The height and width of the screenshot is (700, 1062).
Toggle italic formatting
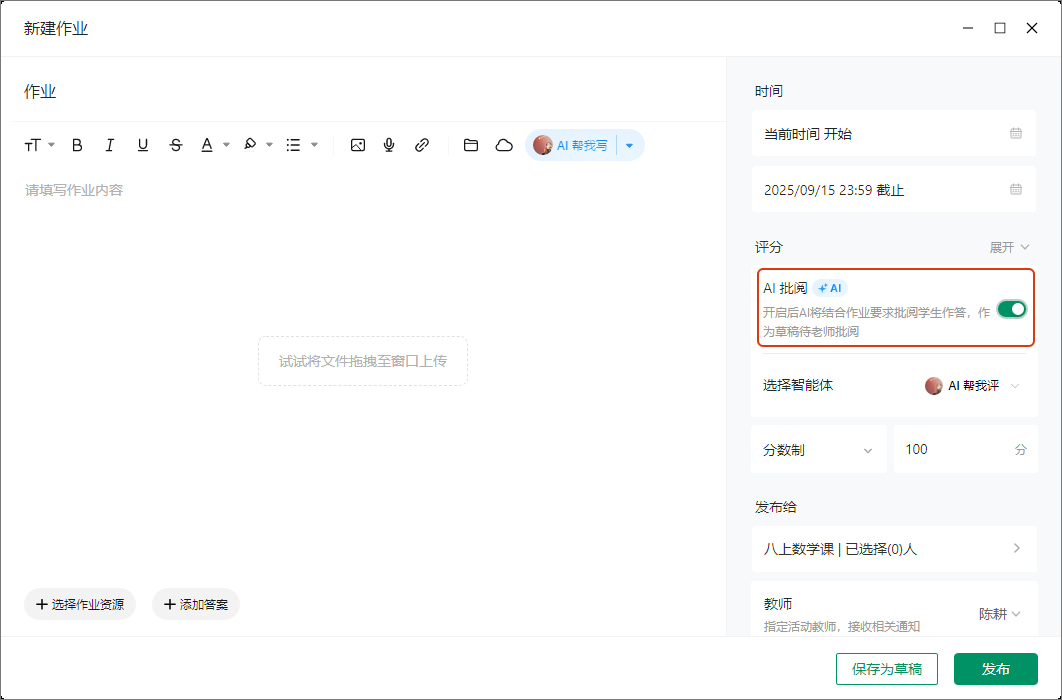pyautogui.click(x=110, y=145)
